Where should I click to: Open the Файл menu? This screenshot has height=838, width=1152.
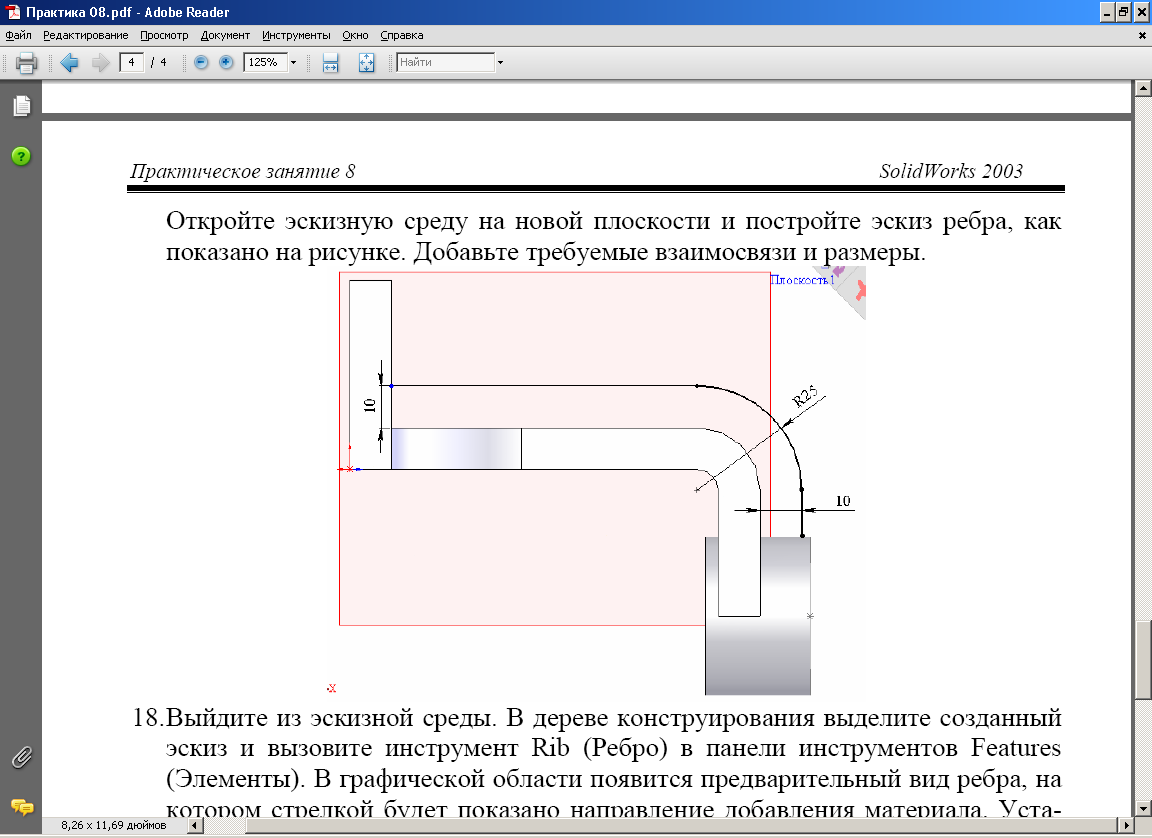pos(18,35)
